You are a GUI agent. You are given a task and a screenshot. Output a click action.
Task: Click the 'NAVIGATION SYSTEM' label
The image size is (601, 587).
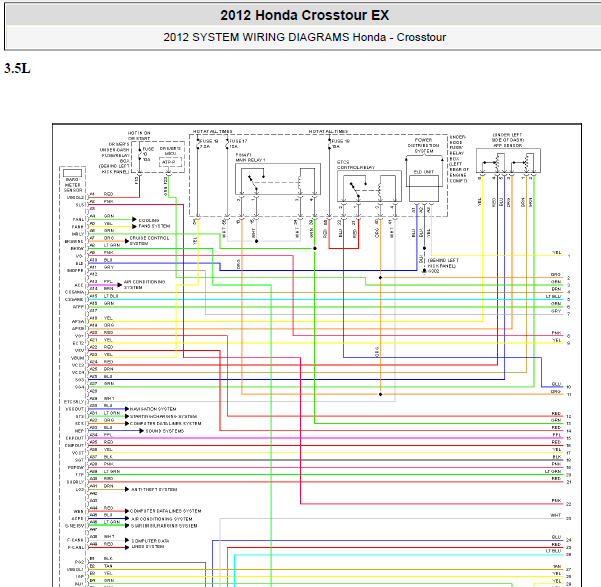point(153,409)
